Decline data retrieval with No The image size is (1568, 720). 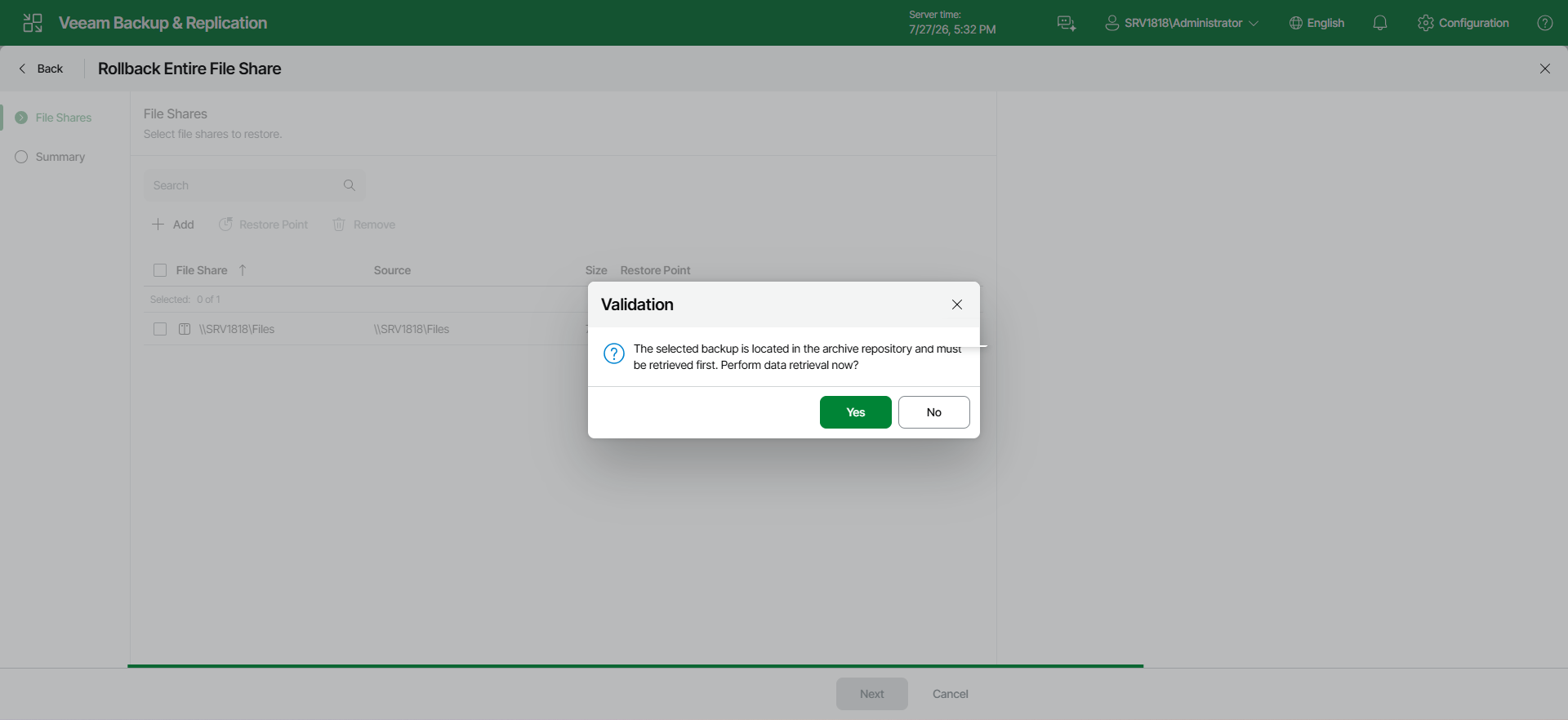pos(934,412)
